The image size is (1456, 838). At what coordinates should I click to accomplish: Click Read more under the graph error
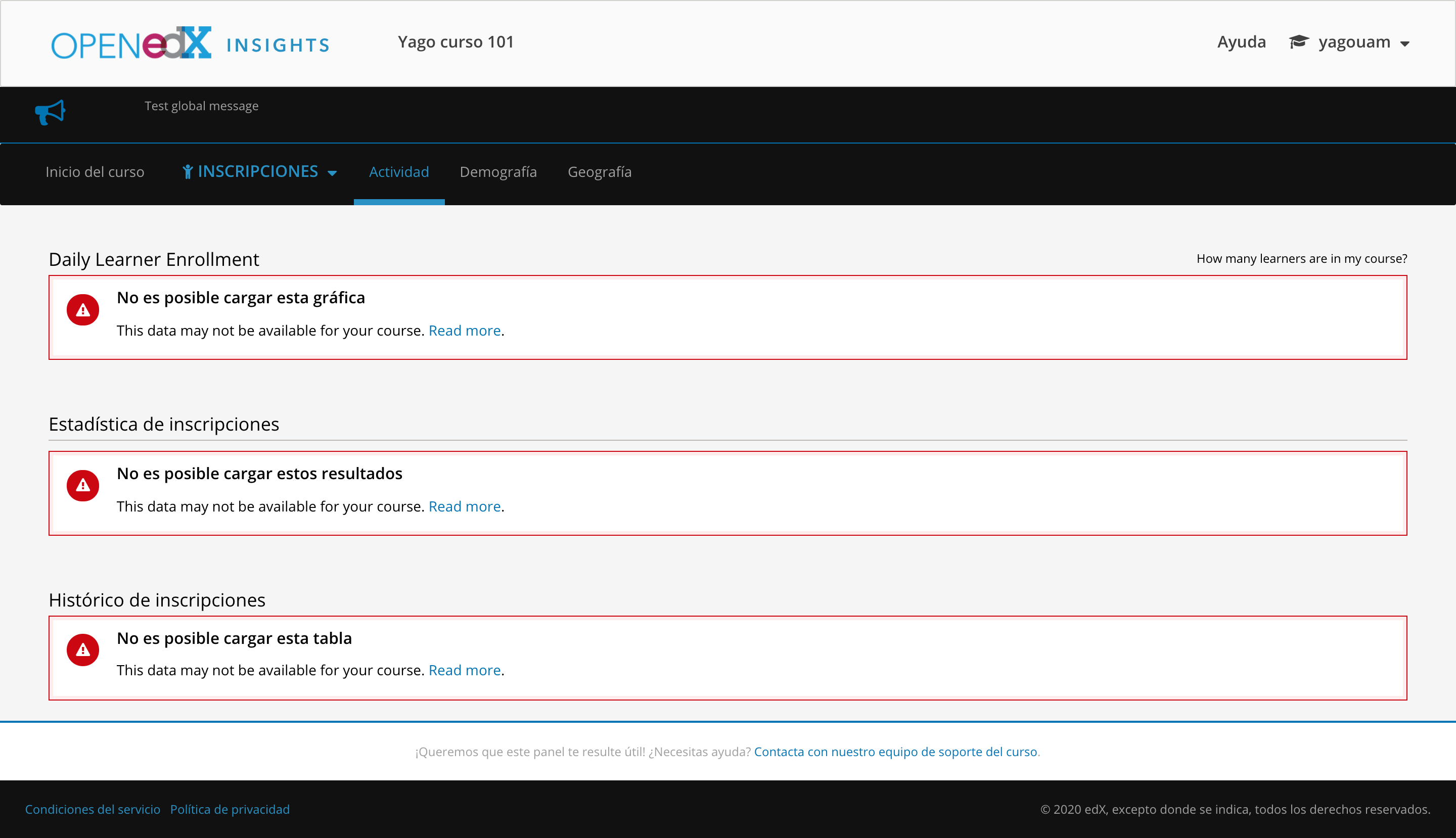tap(464, 331)
